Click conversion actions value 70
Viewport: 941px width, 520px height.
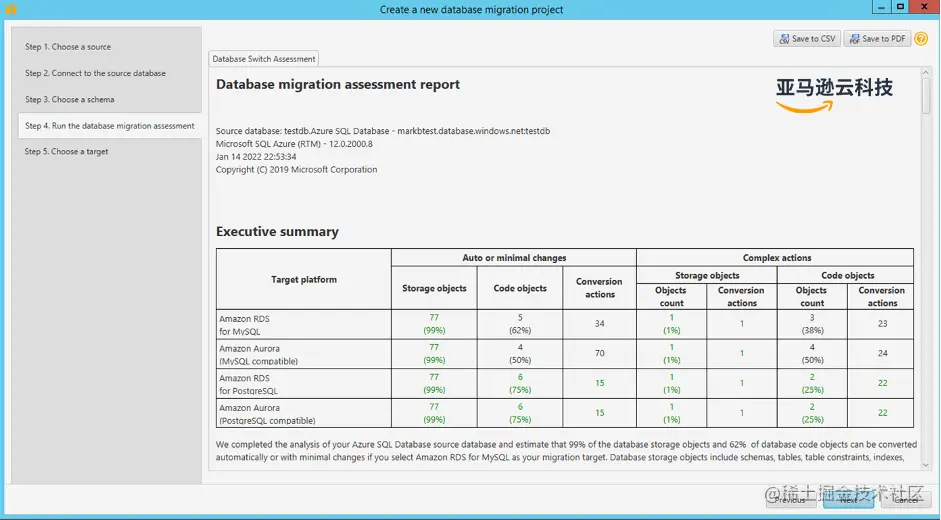pyautogui.click(x=600, y=353)
